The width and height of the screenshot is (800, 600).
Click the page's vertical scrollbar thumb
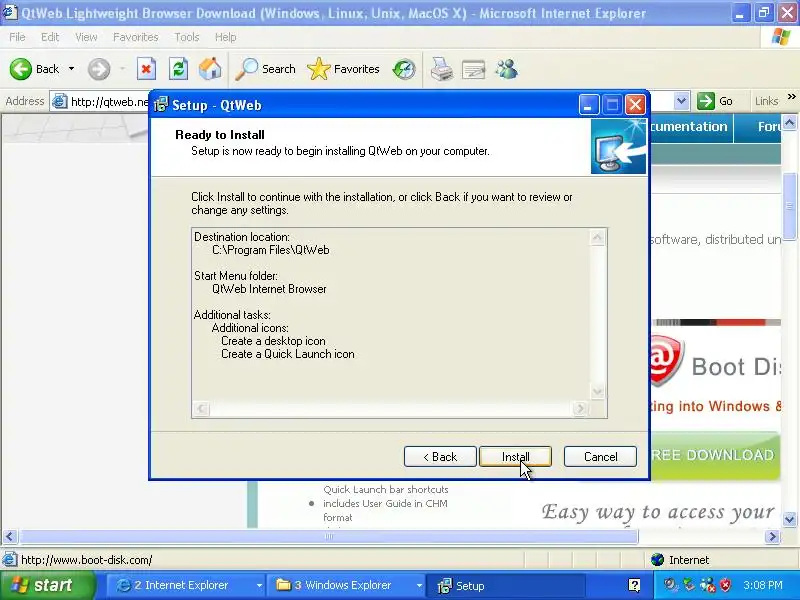click(x=789, y=206)
